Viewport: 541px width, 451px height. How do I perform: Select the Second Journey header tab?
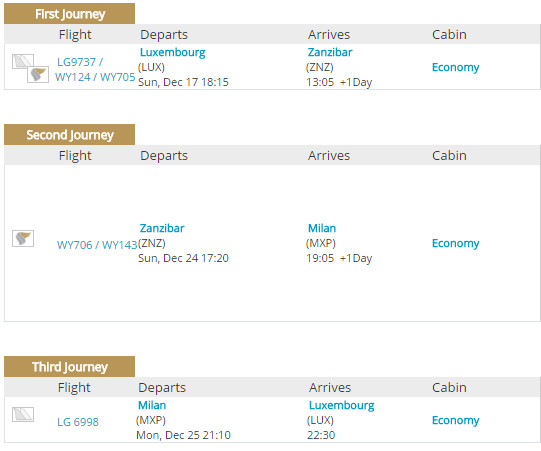[69, 135]
